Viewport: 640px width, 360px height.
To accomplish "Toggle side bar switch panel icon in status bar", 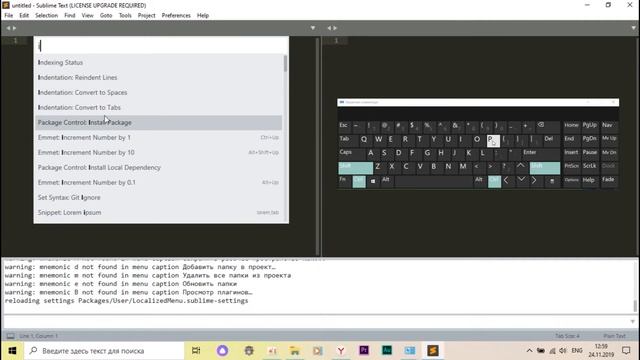I will pos(10,336).
